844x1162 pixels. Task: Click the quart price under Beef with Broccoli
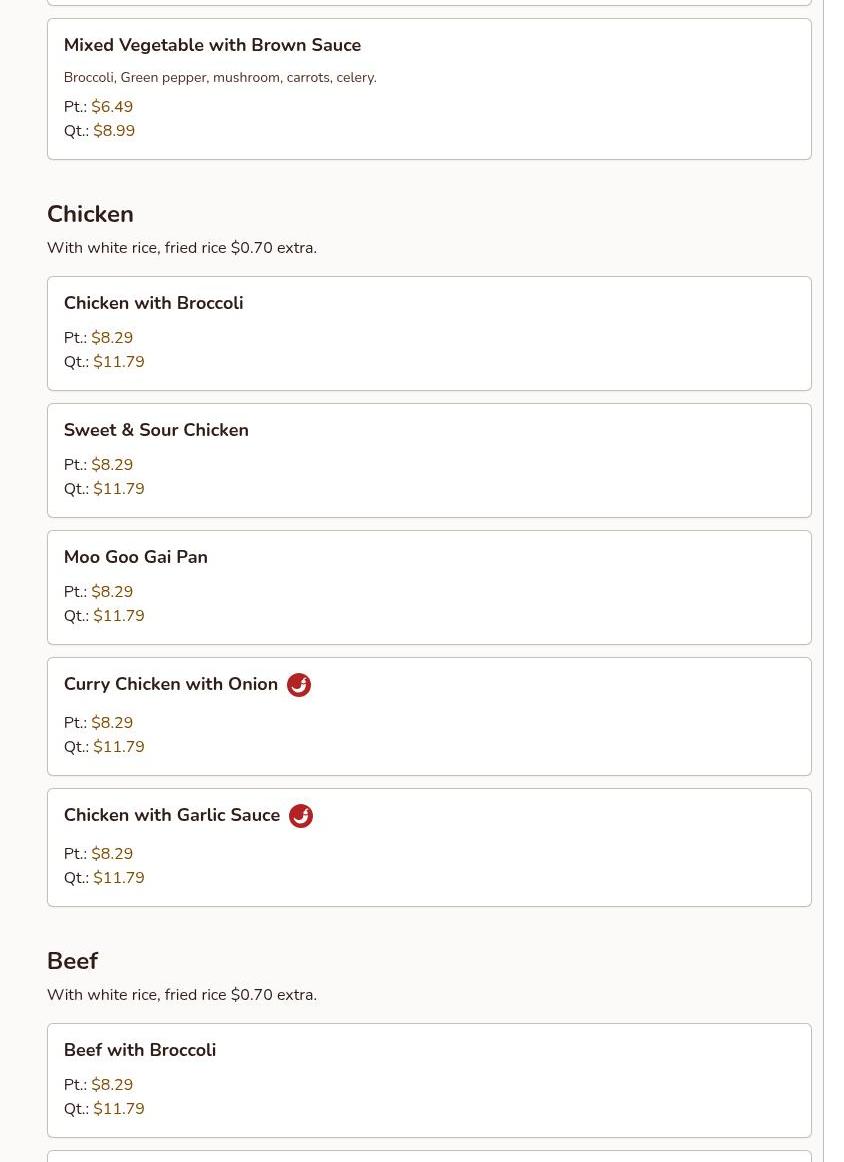click(119, 1109)
